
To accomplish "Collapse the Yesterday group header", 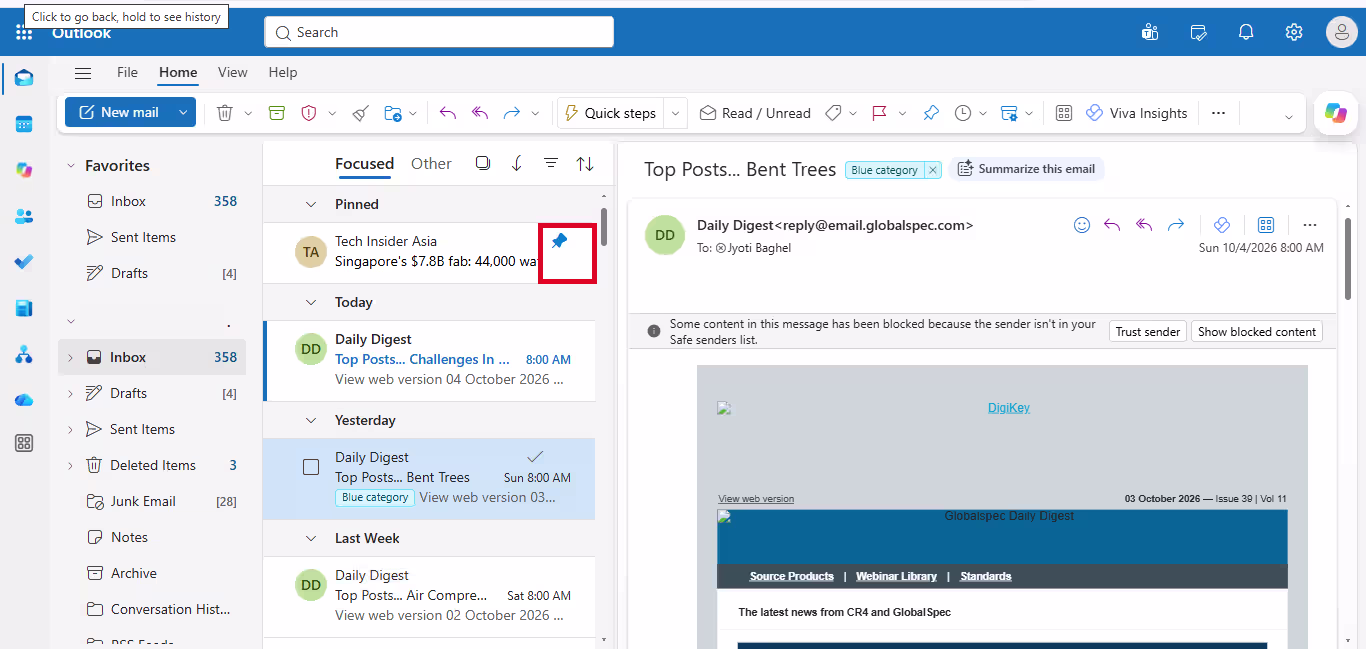I will 310,420.
